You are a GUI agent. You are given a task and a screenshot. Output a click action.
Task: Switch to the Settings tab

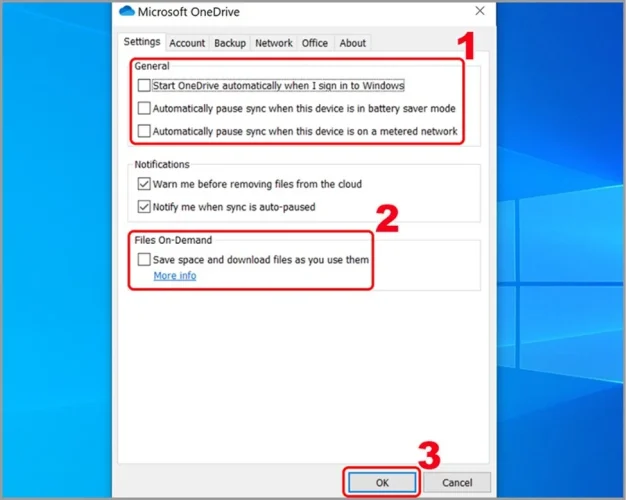tap(142, 42)
